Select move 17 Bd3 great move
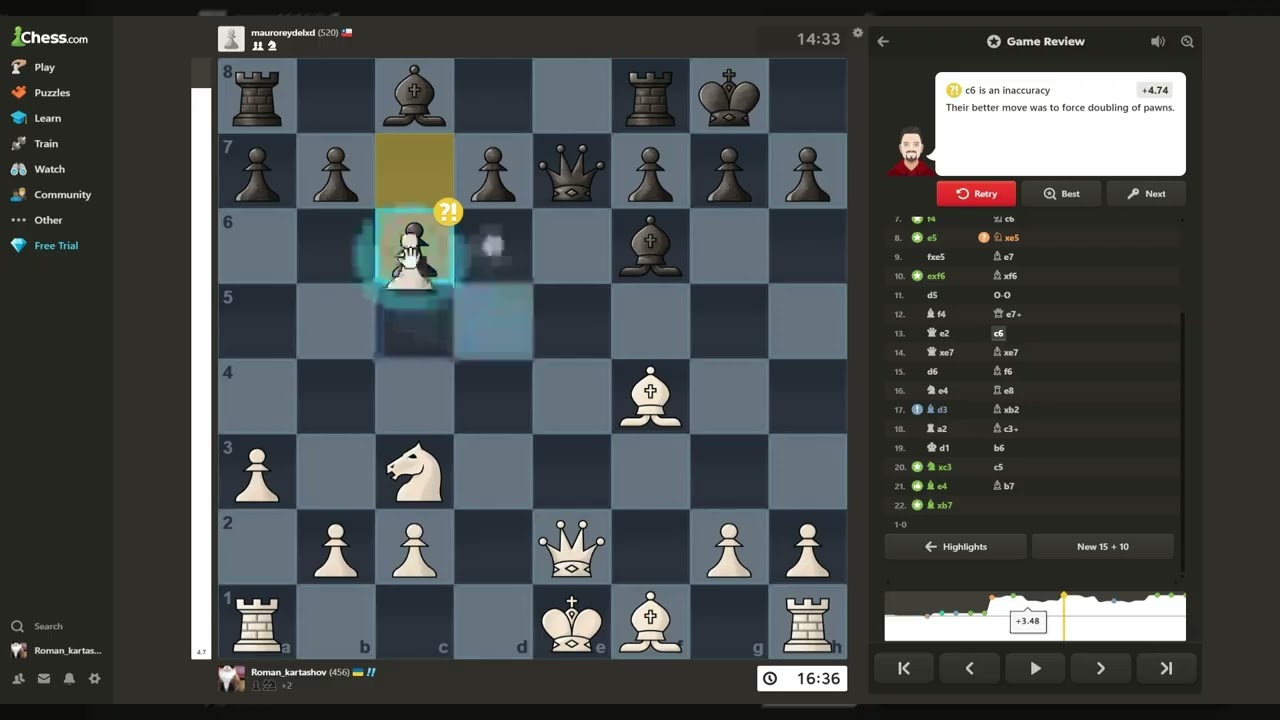This screenshot has width=1280, height=720. pyautogui.click(x=938, y=409)
